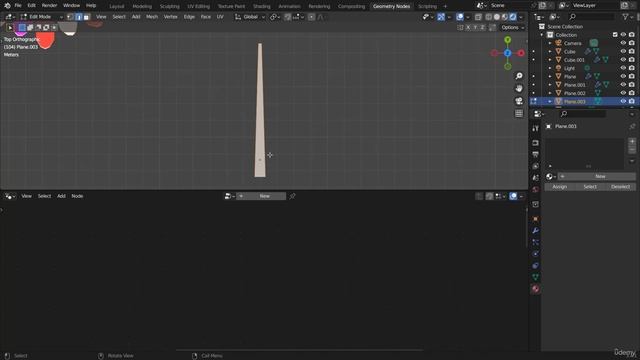Open the Vertex menu in viewport header
This screenshot has width=640, height=360.
coord(171,17)
